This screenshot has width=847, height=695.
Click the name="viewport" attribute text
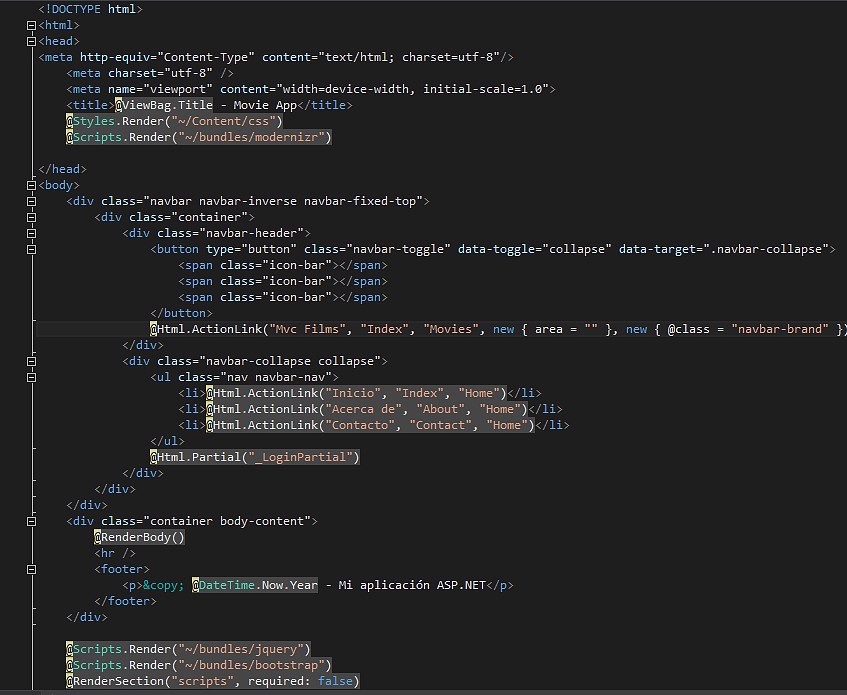tap(160, 89)
